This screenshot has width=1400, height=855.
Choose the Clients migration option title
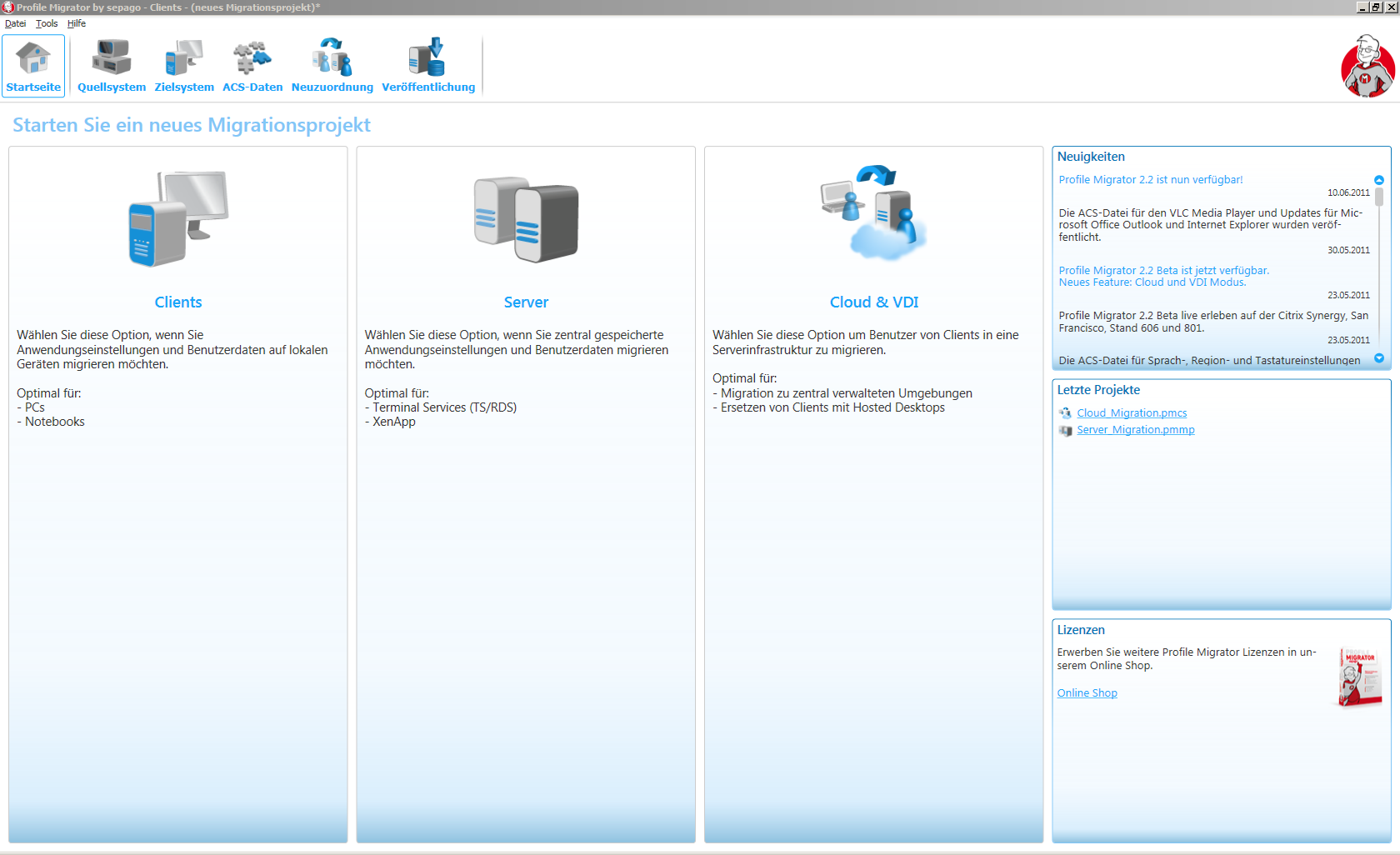tap(178, 302)
